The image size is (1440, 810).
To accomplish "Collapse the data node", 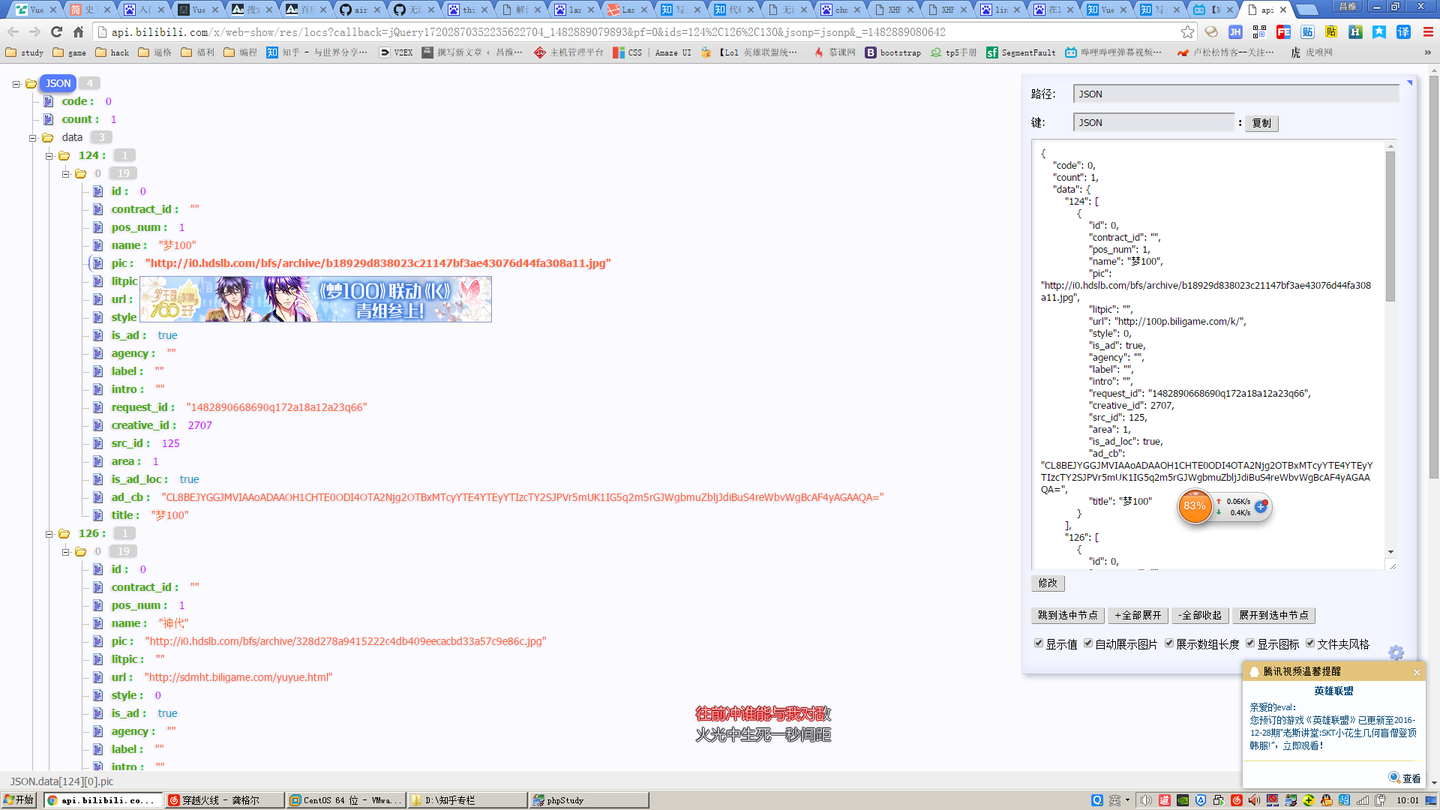I will [x=33, y=138].
